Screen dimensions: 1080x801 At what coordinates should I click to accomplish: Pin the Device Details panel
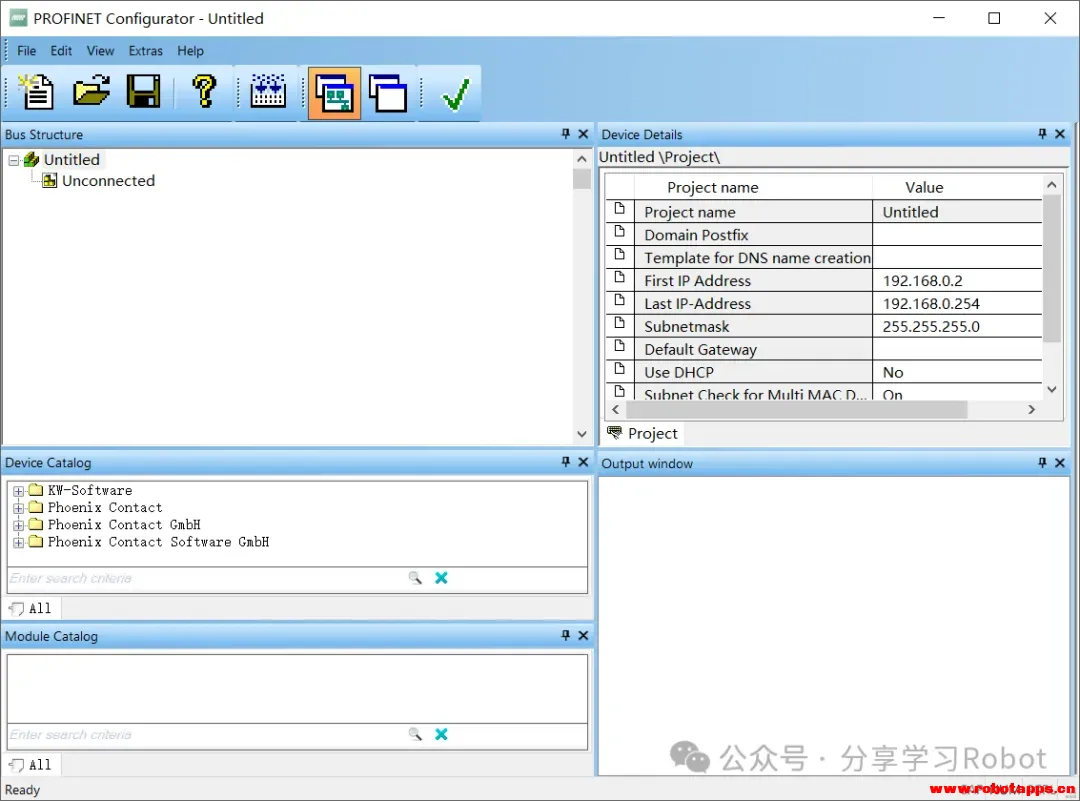click(1042, 134)
